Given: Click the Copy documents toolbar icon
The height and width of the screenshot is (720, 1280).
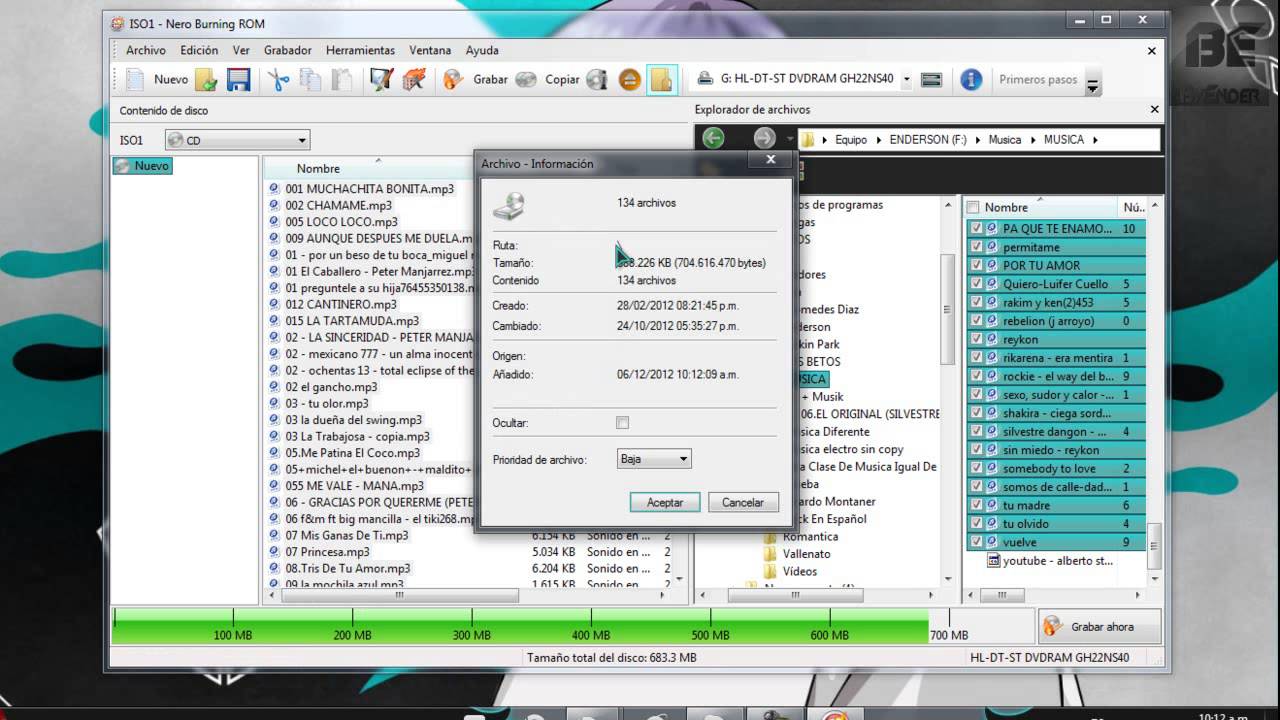Looking at the screenshot, I should pyautogui.click(x=310, y=80).
